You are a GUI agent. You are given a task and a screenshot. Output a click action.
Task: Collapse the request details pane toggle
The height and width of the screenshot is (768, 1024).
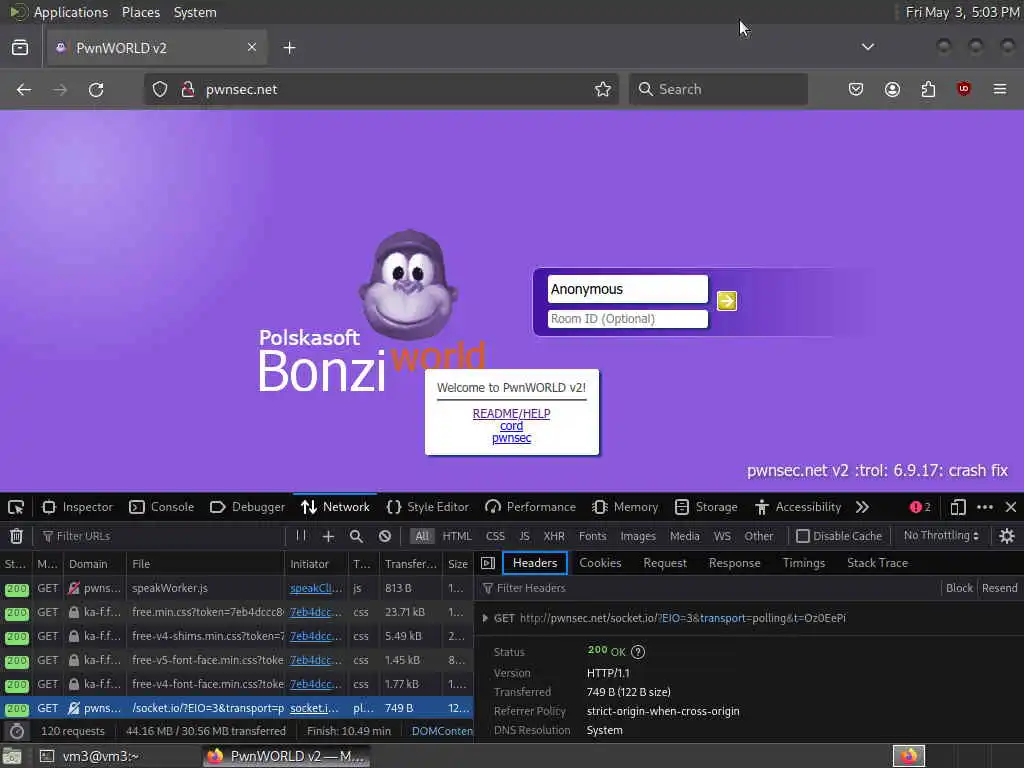488,563
